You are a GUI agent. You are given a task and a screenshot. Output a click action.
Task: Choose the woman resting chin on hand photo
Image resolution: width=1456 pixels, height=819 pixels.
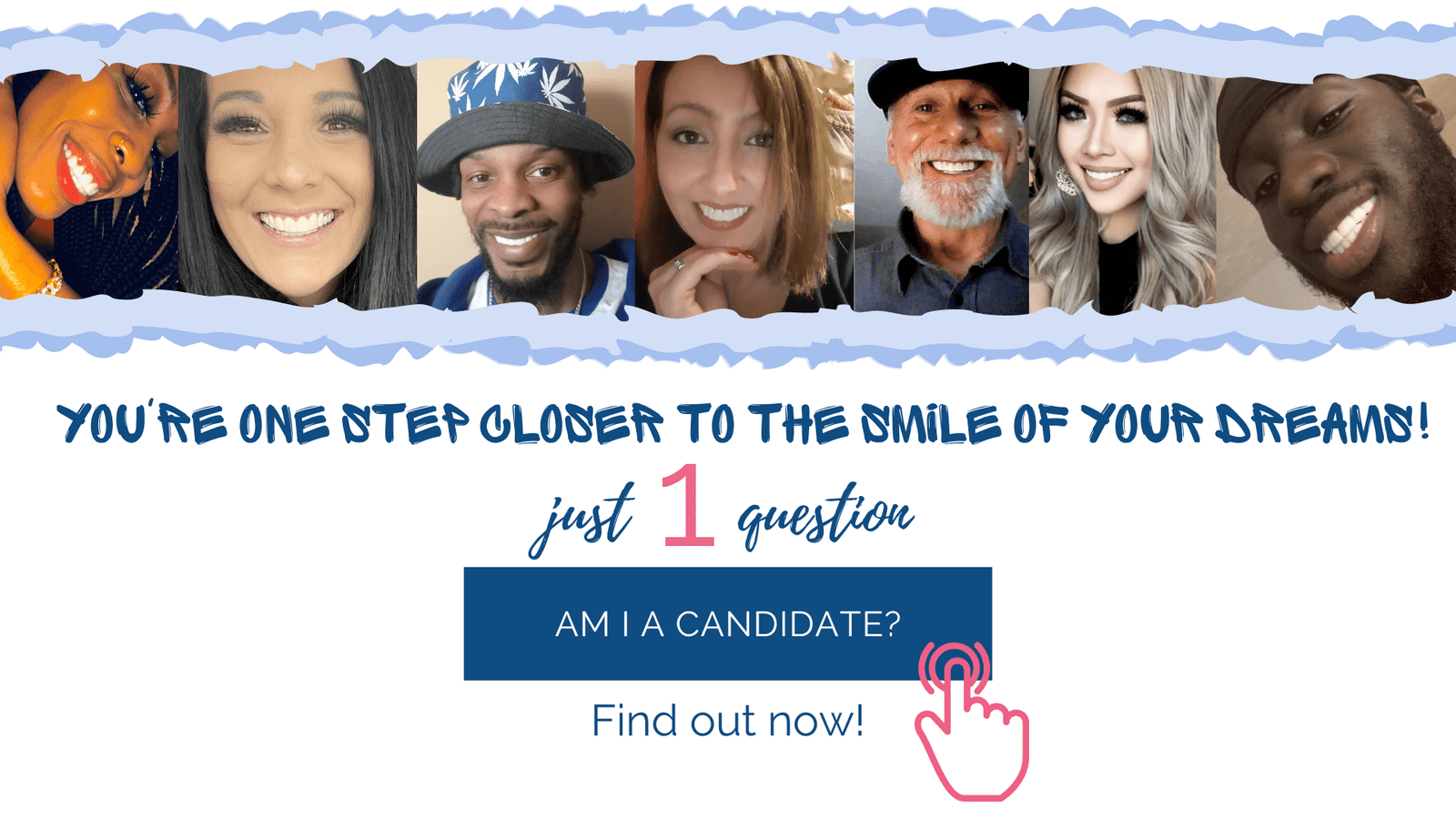(744, 186)
